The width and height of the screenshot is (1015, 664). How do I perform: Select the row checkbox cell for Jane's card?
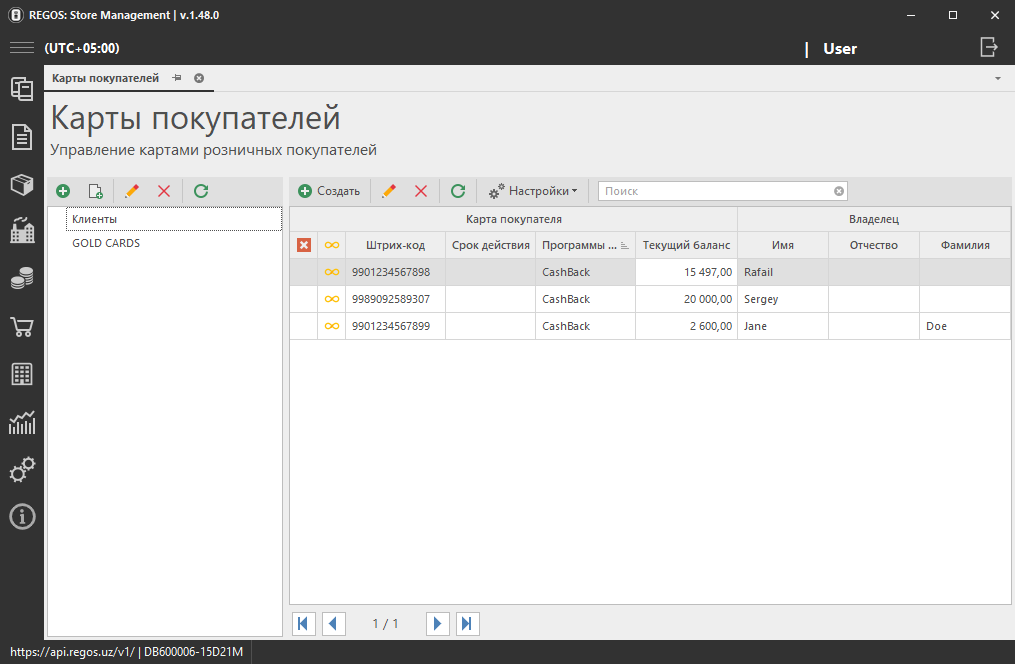[x=304, y=326]
